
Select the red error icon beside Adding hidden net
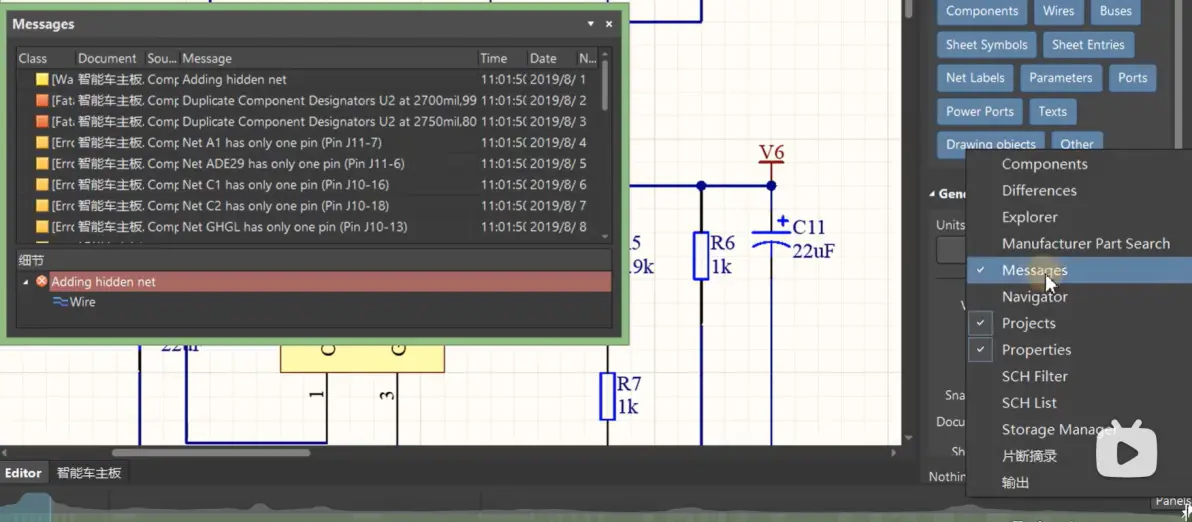[x=42, y=281]
